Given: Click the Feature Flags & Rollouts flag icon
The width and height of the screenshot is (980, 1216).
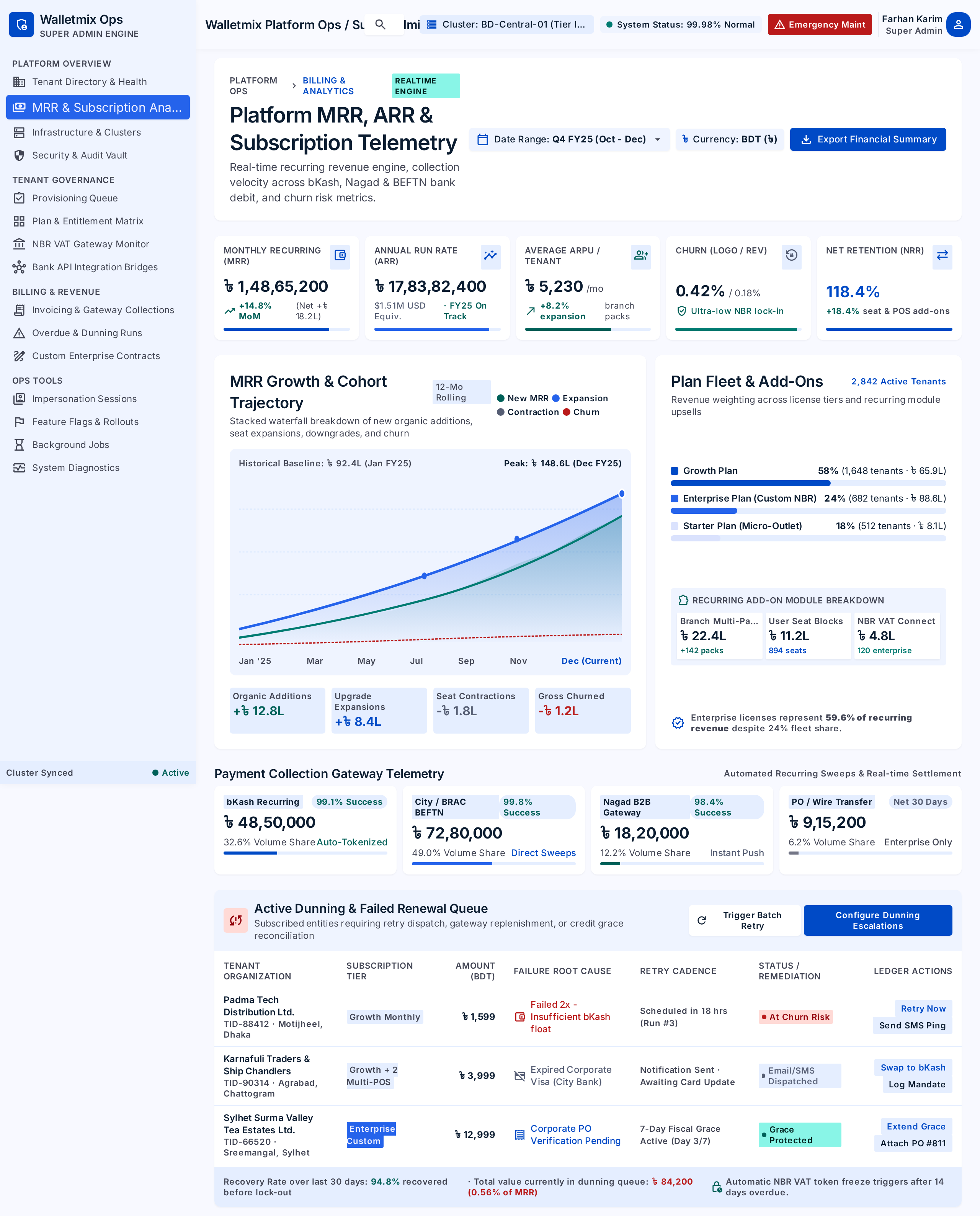Looking at the screenshot, I should (19, 422).
